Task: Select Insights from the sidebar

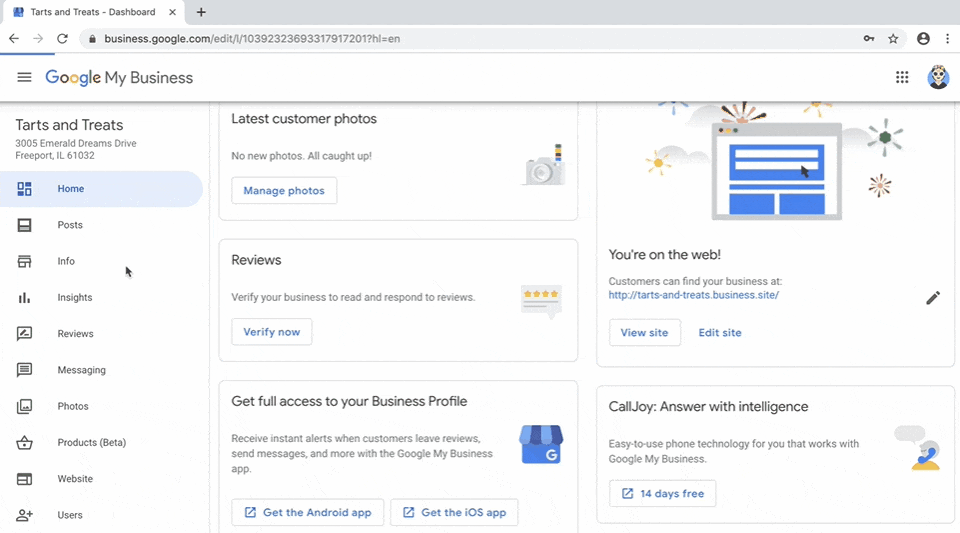Action: [74, 297]
